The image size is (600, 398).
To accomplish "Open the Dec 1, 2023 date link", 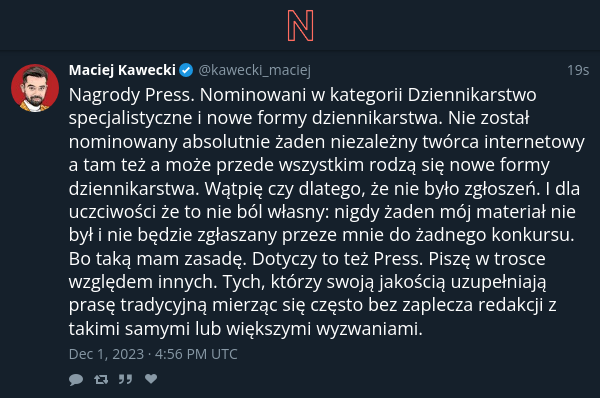I will 106,354.
